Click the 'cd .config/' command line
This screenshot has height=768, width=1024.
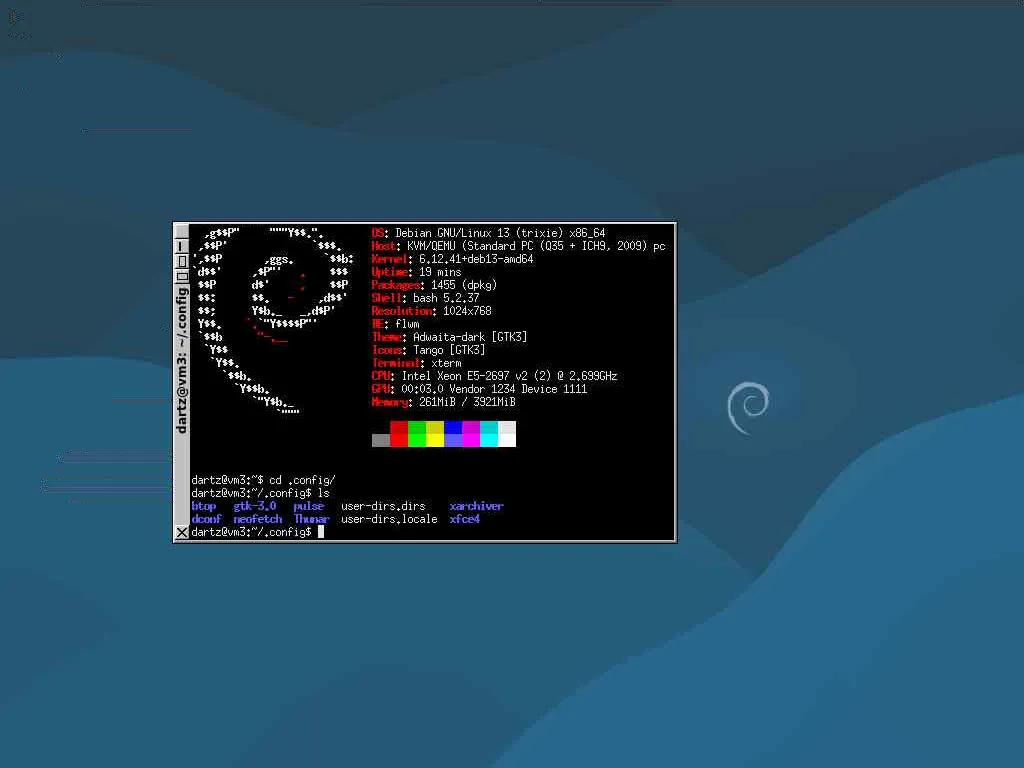coord(302,480)
